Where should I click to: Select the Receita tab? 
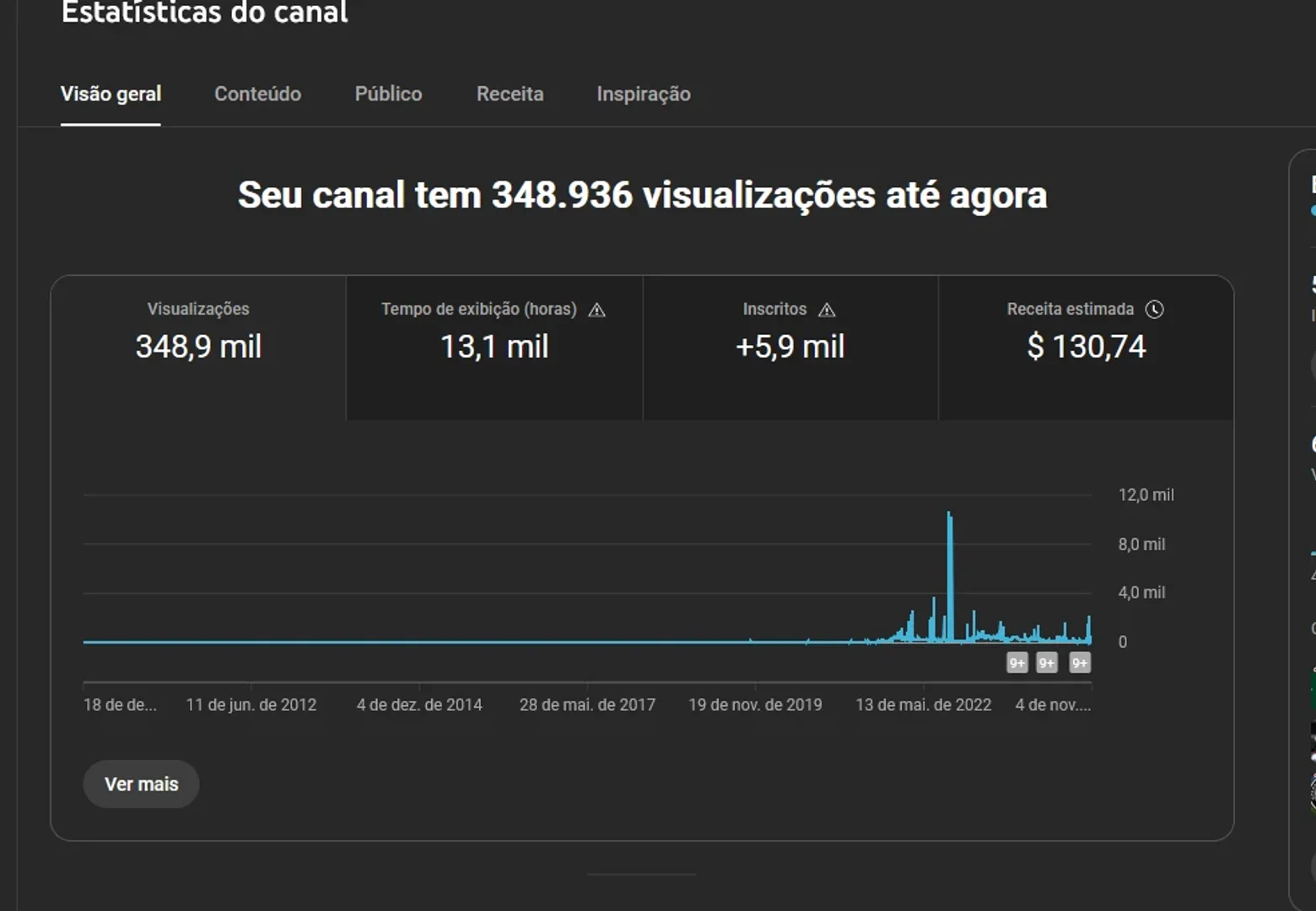click(510, 94)
